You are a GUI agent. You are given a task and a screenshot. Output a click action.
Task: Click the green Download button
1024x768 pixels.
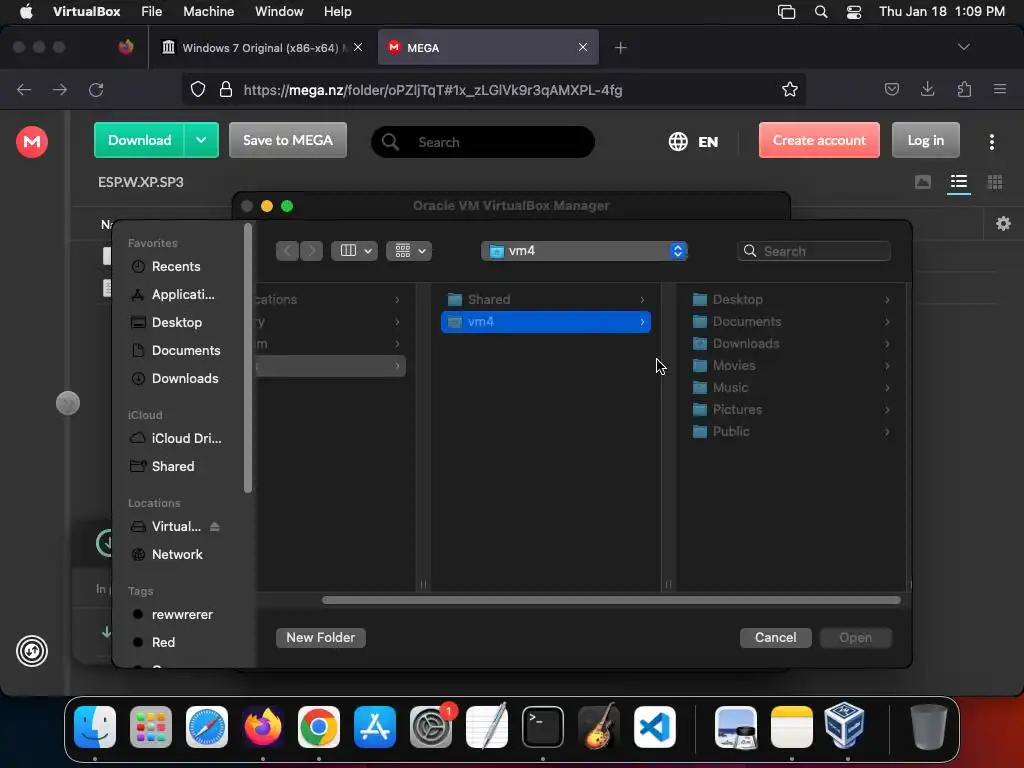pyautogui.click(x=139, y=140)
